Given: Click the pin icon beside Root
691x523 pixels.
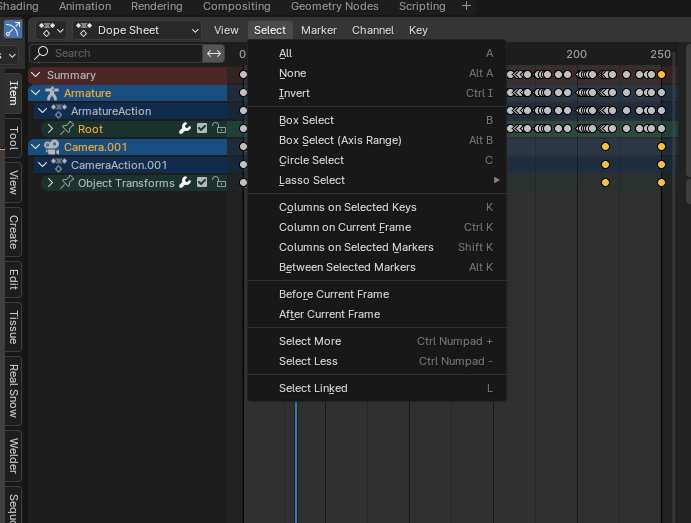Looking at the screenshot, I should pos(67,129).
